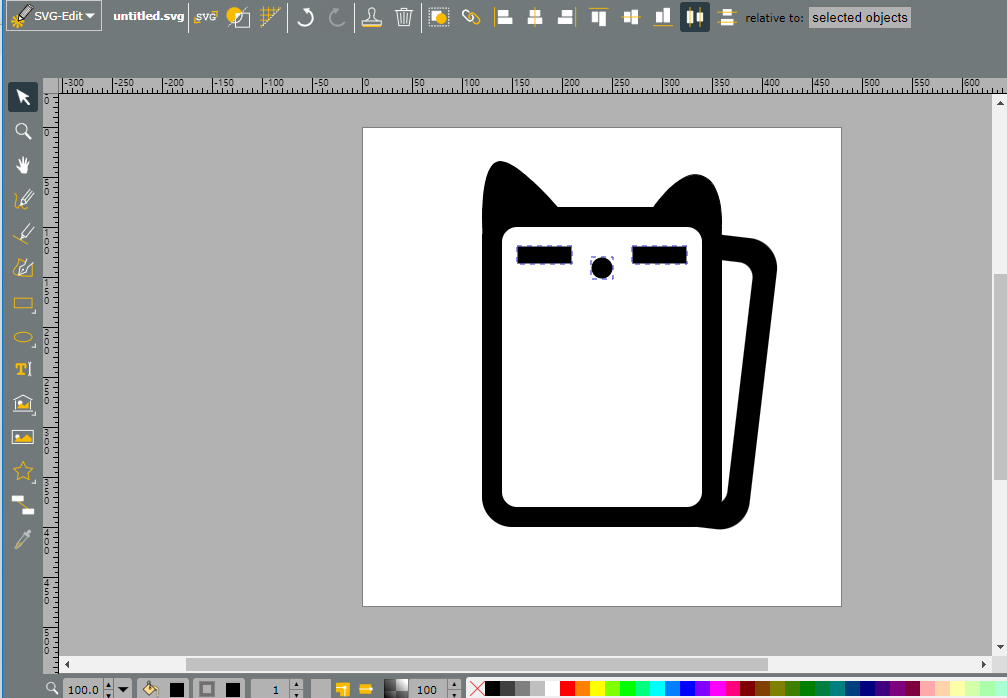Pick the red color swatch in palette
The image size is (1007, 698).
(x=567, y=689)
